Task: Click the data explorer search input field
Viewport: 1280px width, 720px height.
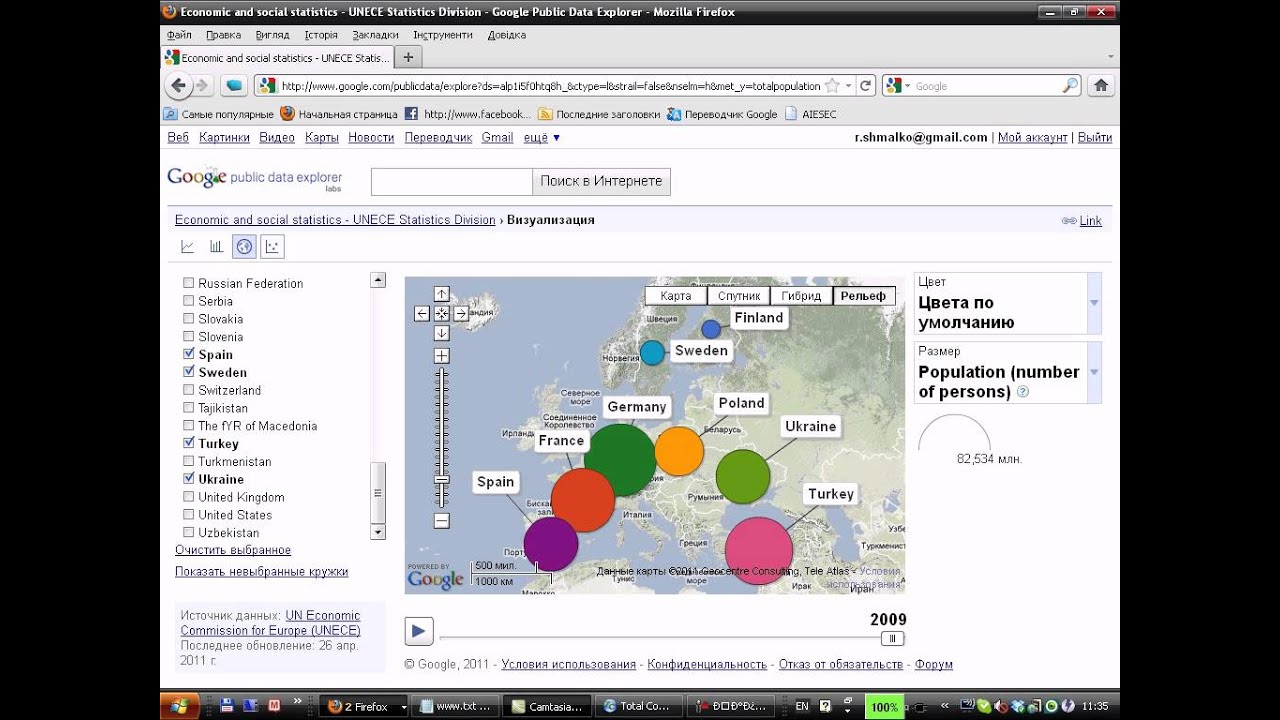Action: point(452,181)
